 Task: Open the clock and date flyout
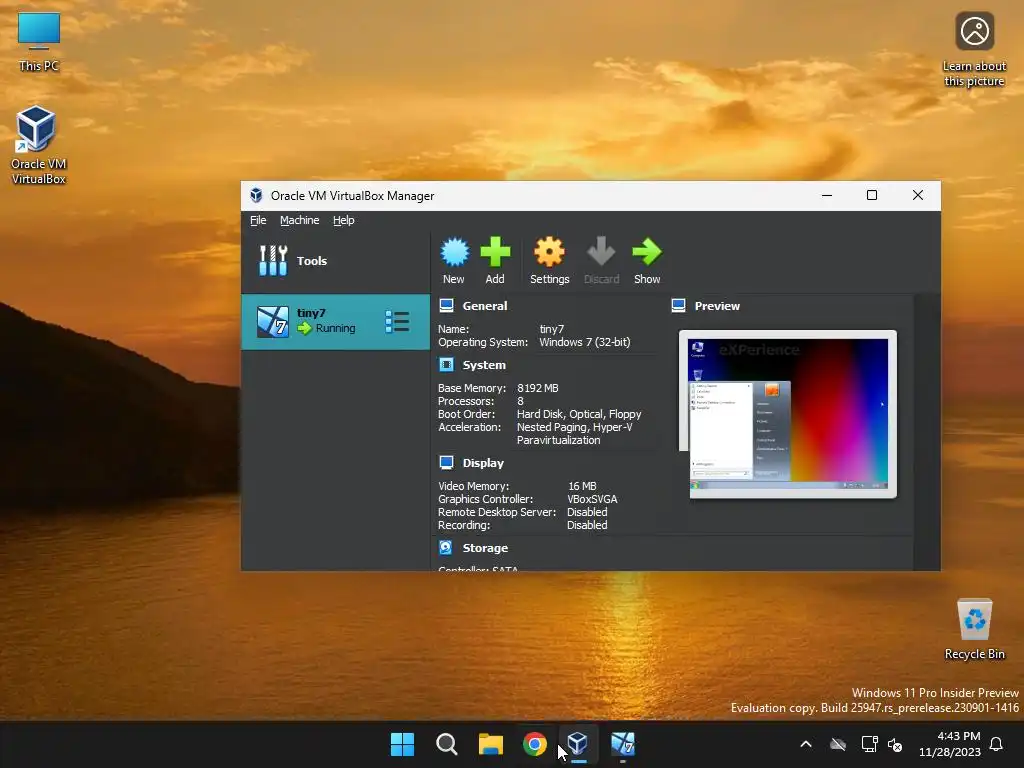tap(950, 744)
